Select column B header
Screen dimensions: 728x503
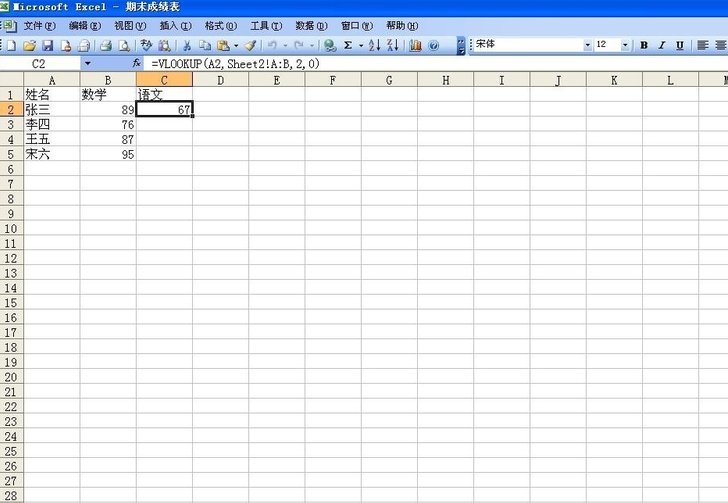[x=108, y=80]
